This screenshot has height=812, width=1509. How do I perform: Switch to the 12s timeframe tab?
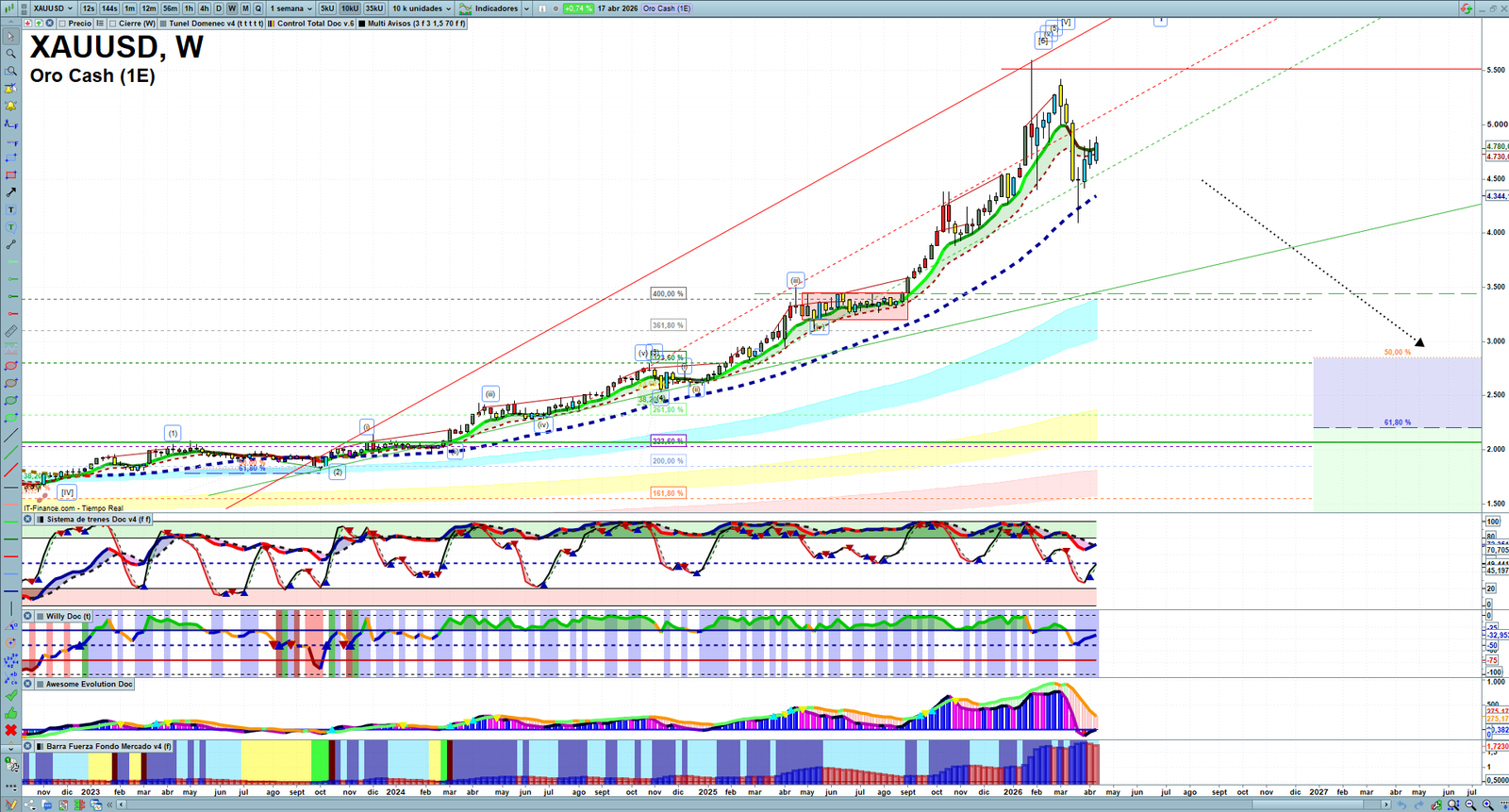point(89,8)
